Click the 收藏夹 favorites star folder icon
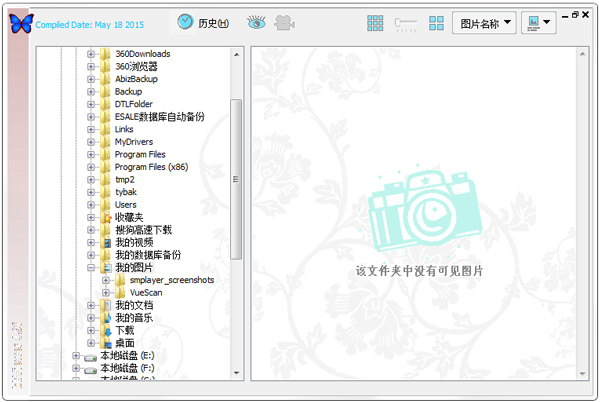The height and width of the screenshot is (402, 600). tap(106, 217)
